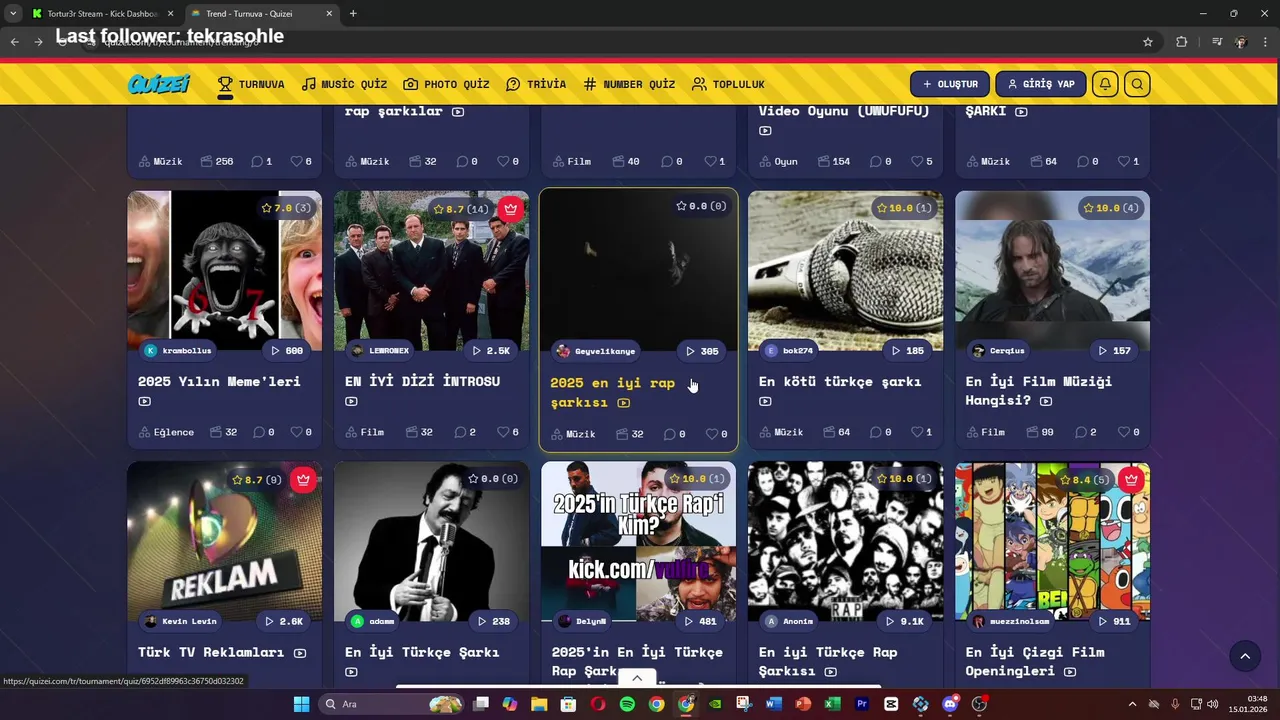The height and width of the screenshot is (720, 1280).
Task: Click the taskbar search box Ara
Action: (391, 704)
